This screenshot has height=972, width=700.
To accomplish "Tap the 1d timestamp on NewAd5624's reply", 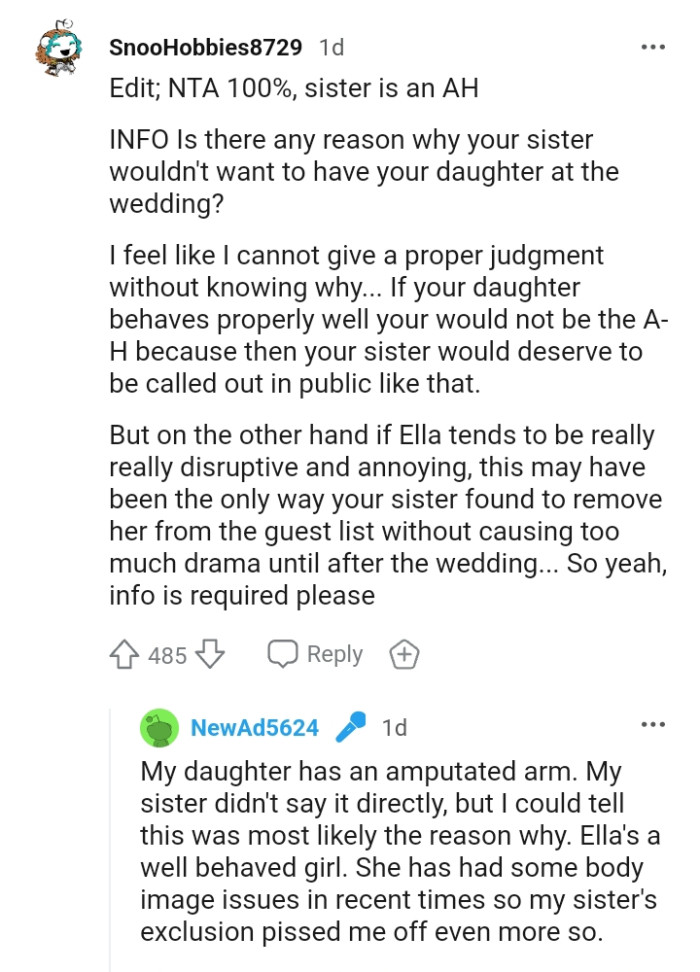I will [396, 729].
